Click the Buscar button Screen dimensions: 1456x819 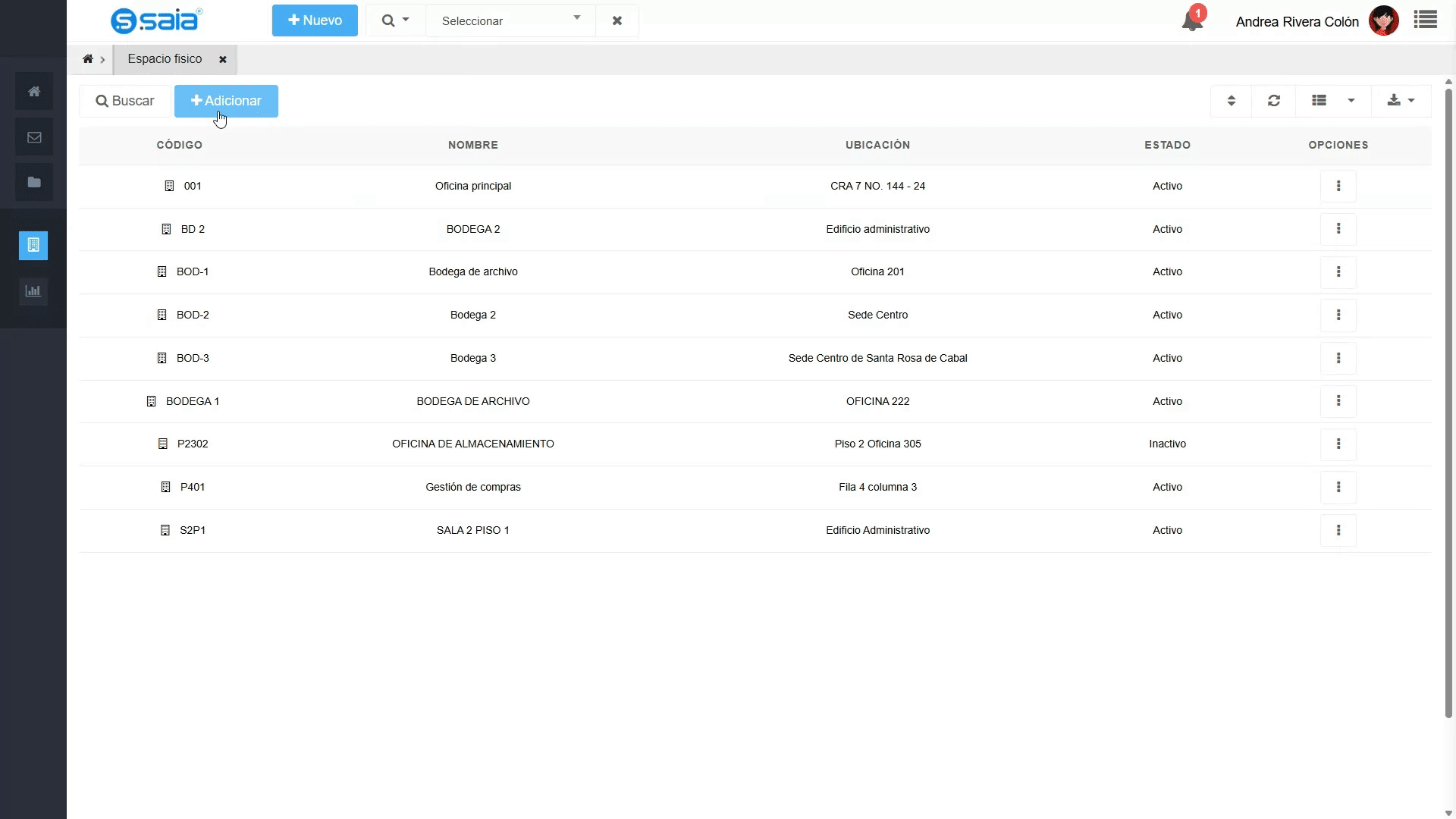(125, 101)
